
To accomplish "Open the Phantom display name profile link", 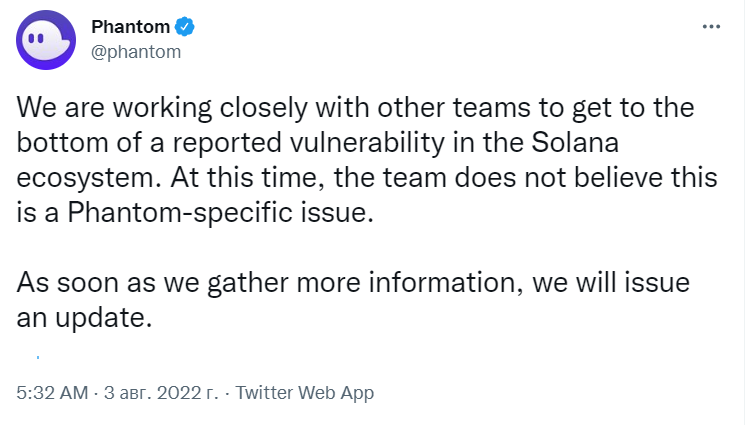I will click(130, 27).
